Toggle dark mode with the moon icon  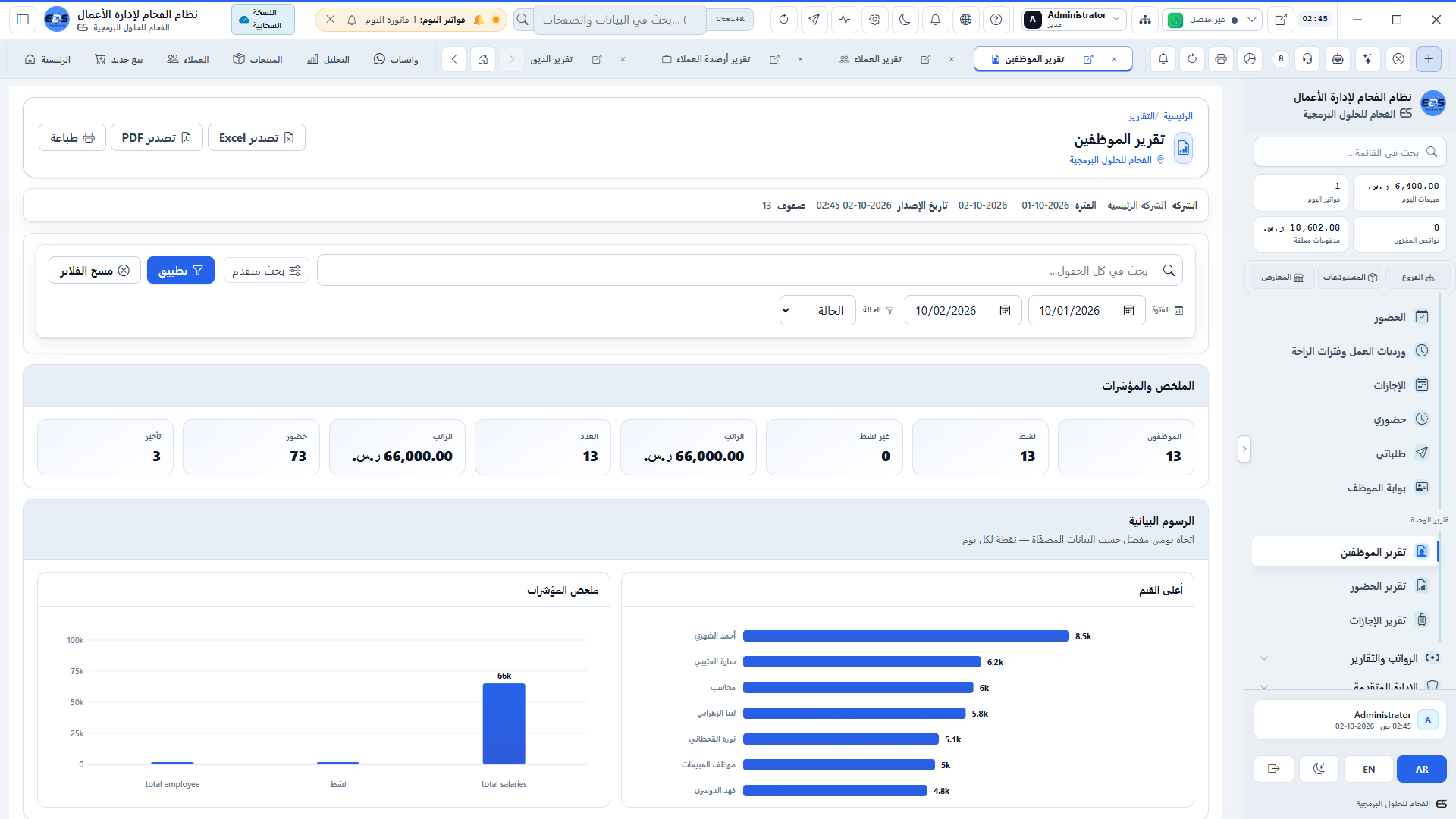(x=905, y=20)
